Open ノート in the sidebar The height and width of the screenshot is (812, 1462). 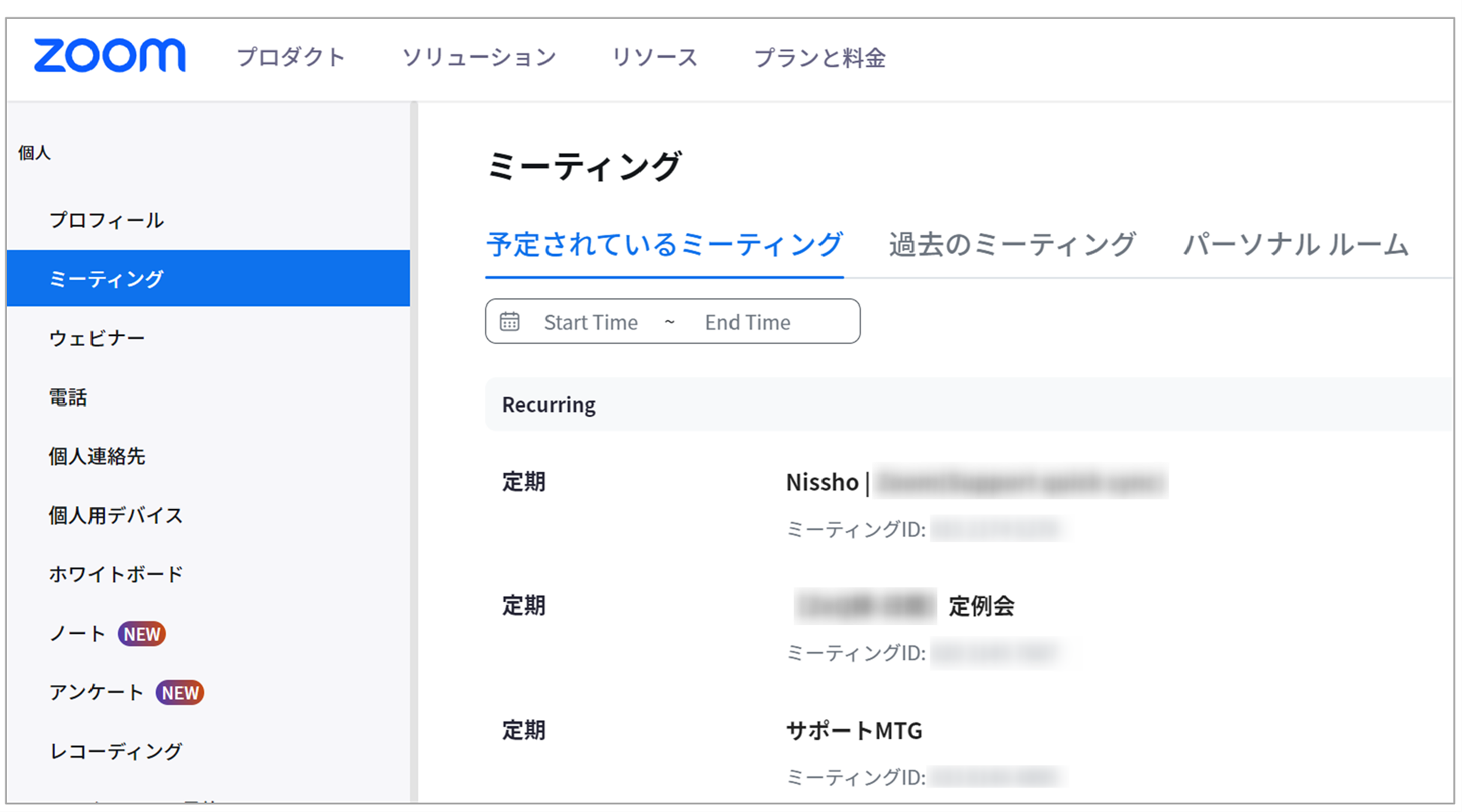77,634
